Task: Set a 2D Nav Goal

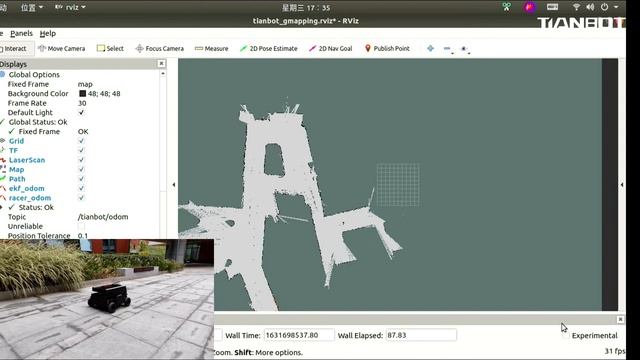Action: point(331,49)
